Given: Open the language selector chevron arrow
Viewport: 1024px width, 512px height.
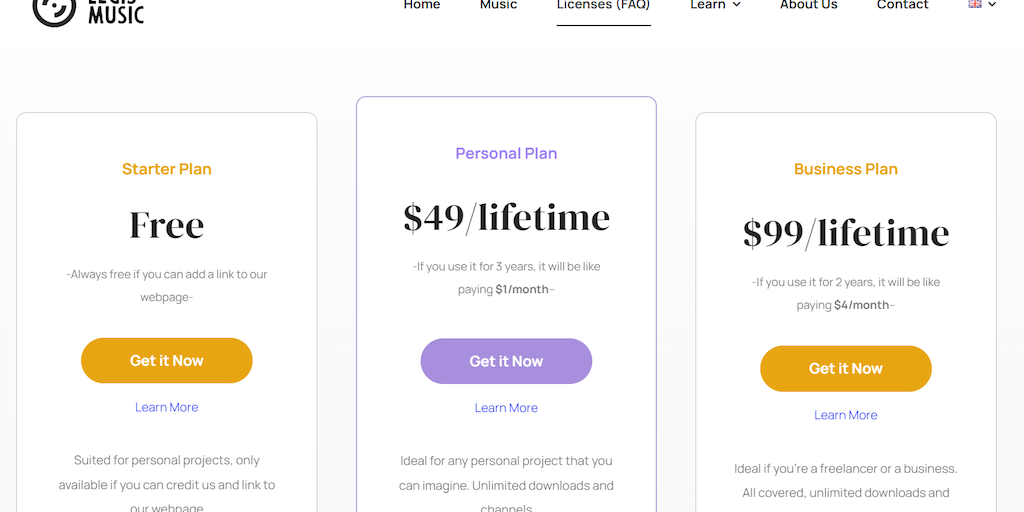Looking at the screenshot, I should tap(992, 5).
